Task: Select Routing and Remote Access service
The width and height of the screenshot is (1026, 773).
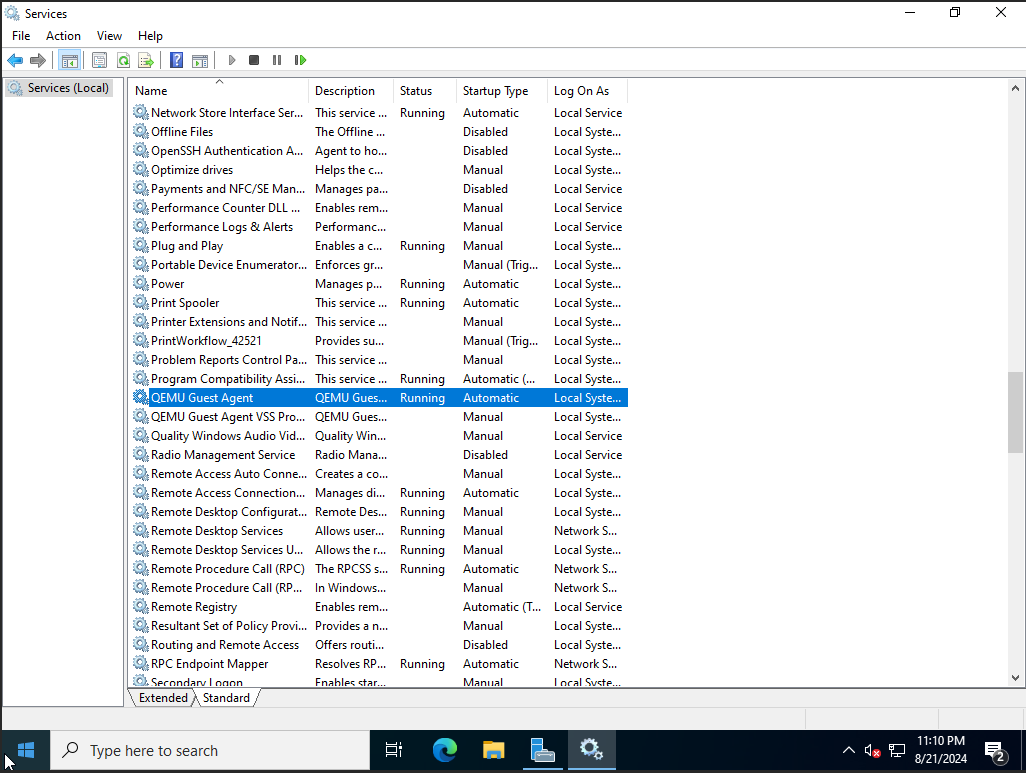Action: (380, 644)
